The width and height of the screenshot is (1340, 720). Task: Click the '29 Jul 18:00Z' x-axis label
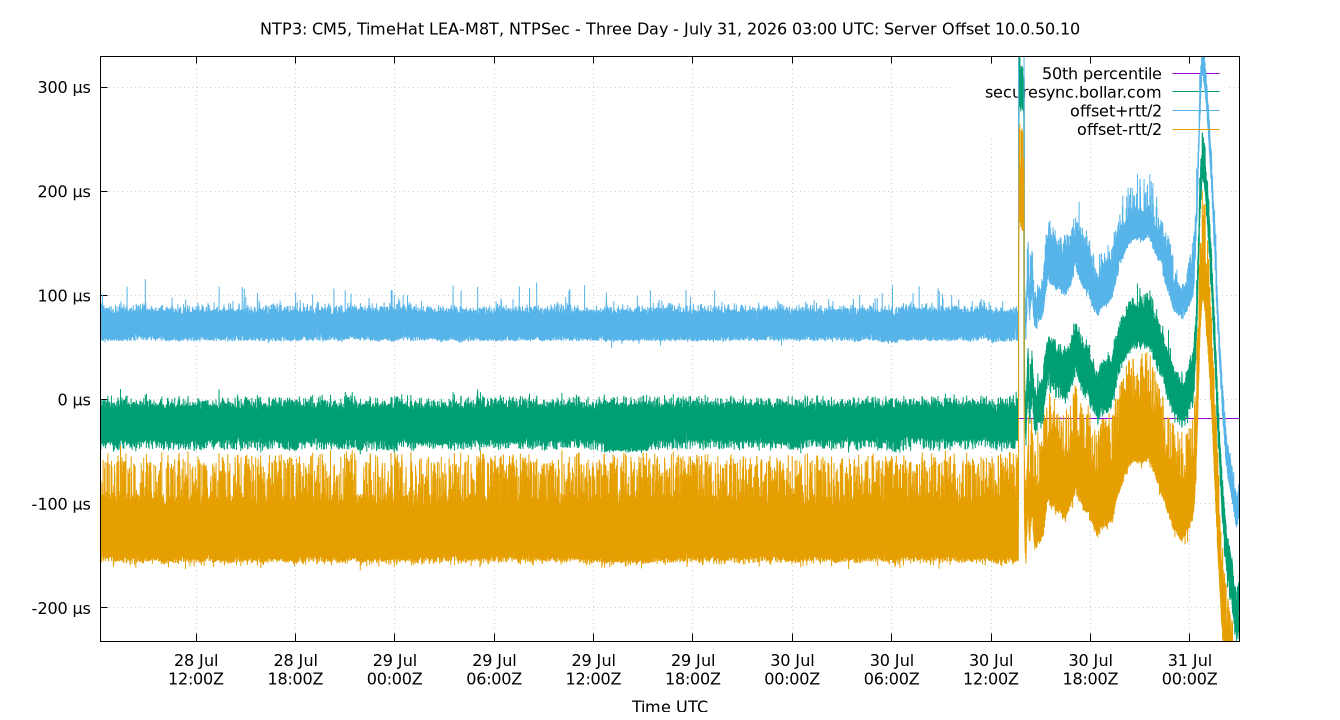692,669
